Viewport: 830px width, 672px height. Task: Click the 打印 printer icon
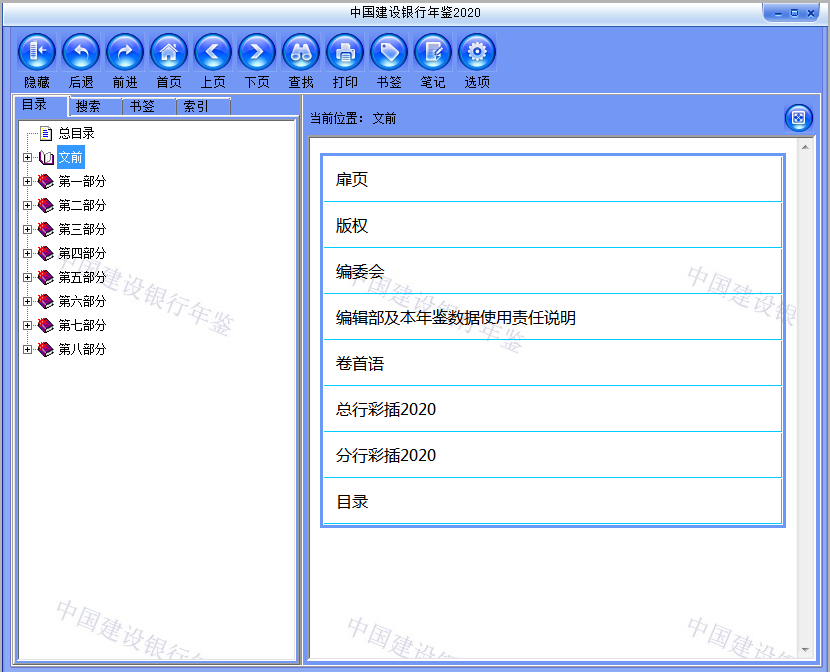click(345, 52)
